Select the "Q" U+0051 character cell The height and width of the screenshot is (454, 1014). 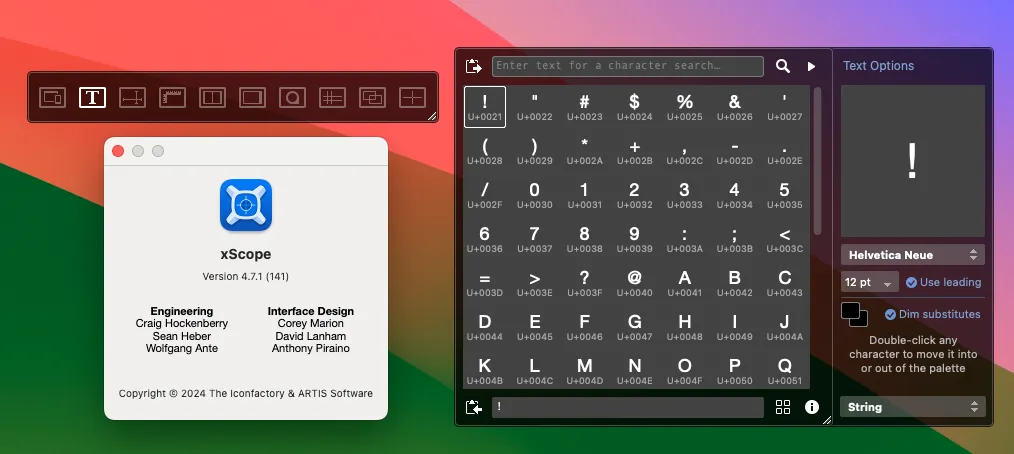tap(784, 370)
